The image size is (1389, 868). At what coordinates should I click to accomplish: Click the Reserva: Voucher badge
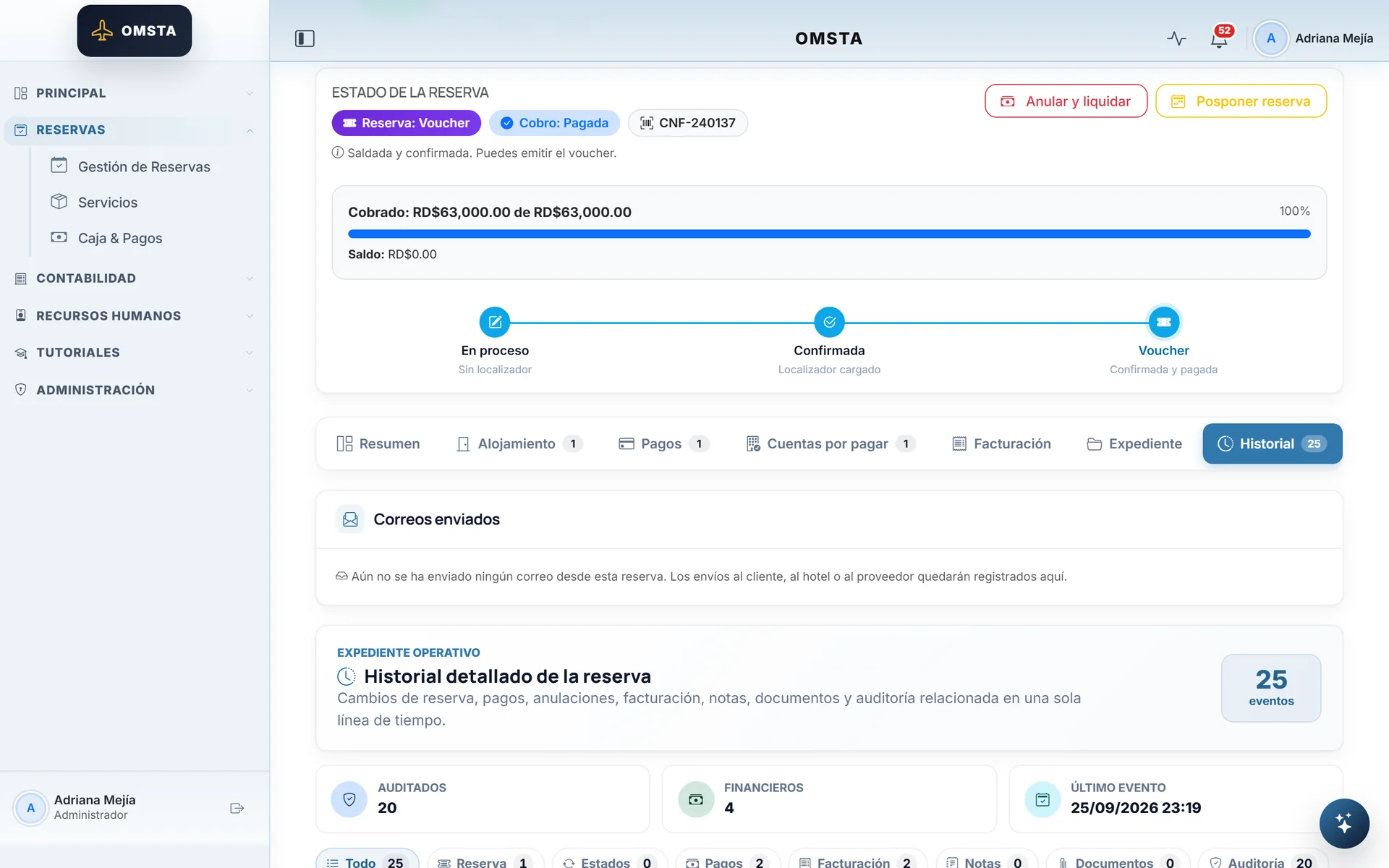tap(407, 123)
